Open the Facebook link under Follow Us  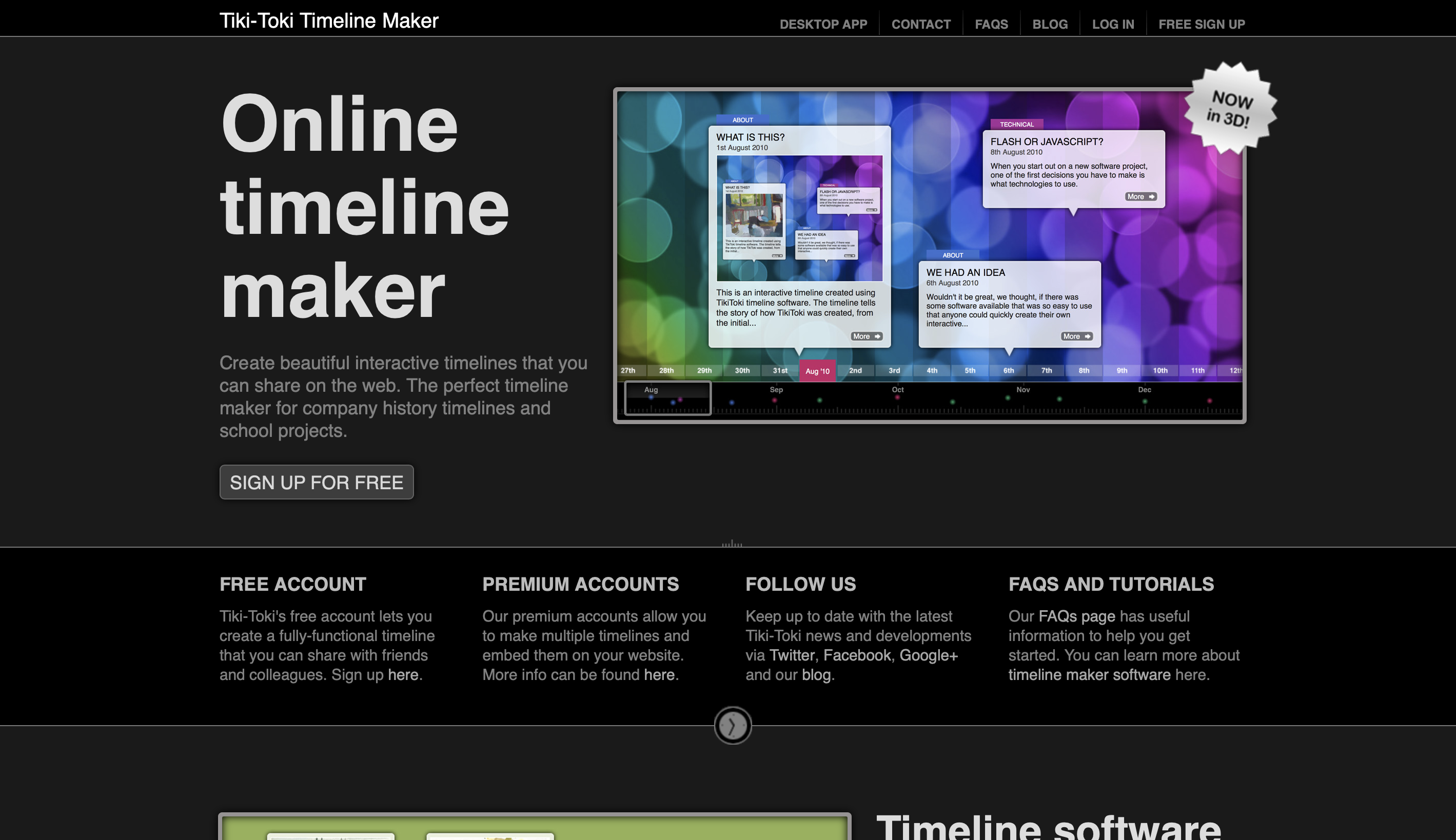pyautogui.click(x=857, y=655)
